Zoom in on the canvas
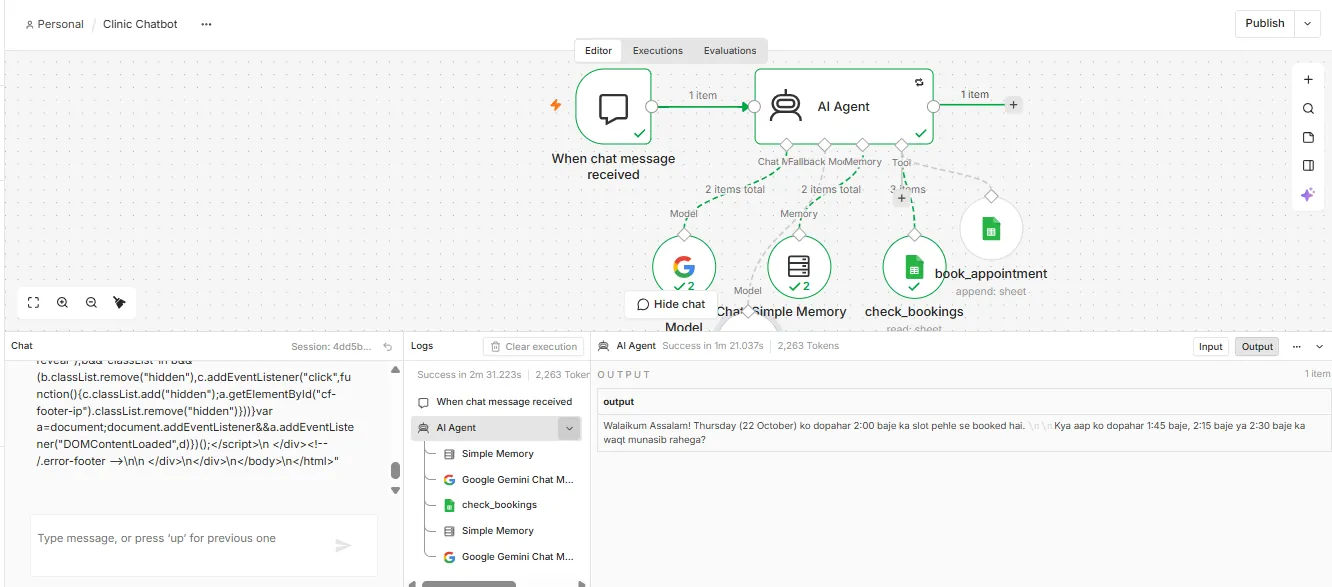 point(62,302)
